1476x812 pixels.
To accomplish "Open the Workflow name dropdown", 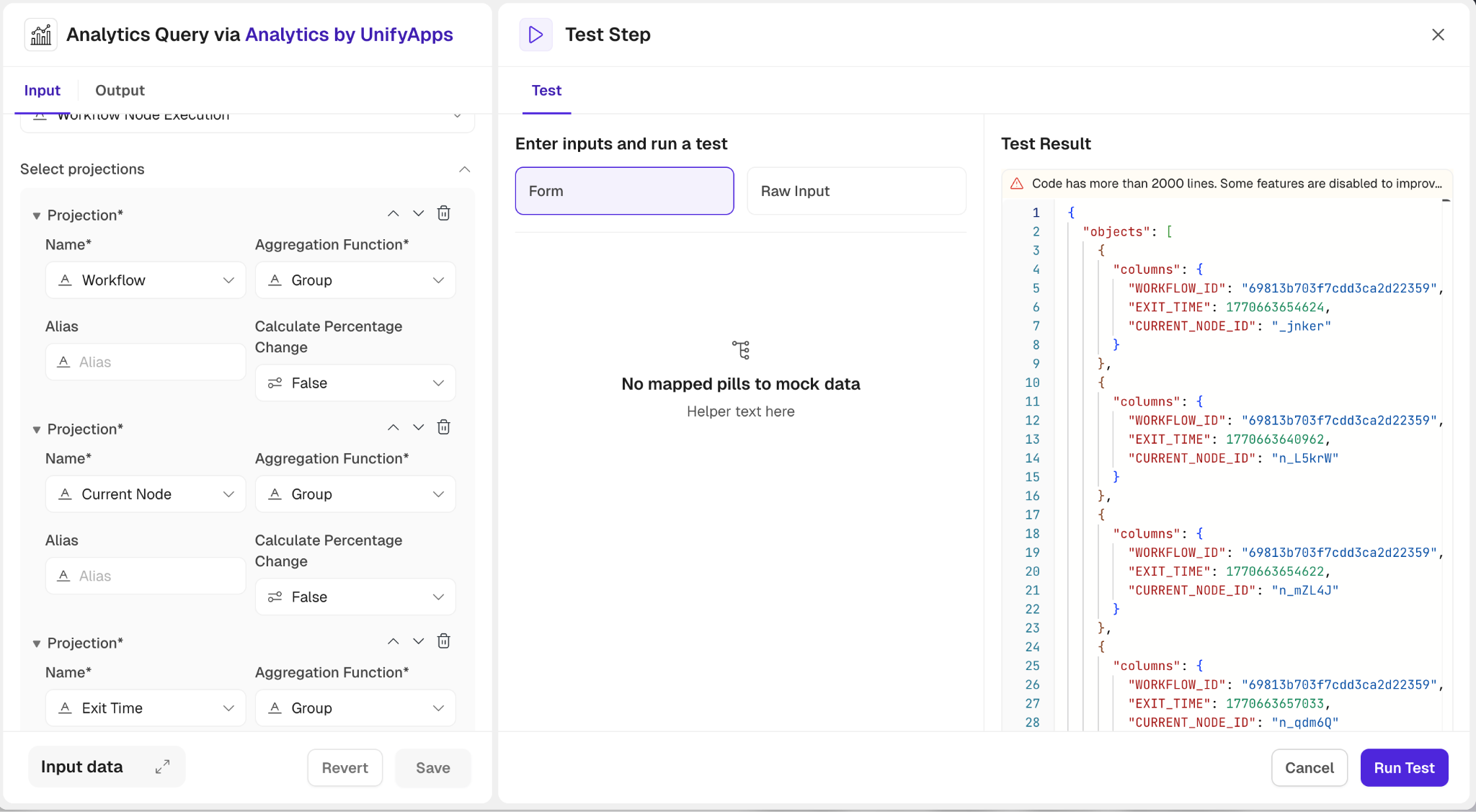I will (x=146, y=280).
